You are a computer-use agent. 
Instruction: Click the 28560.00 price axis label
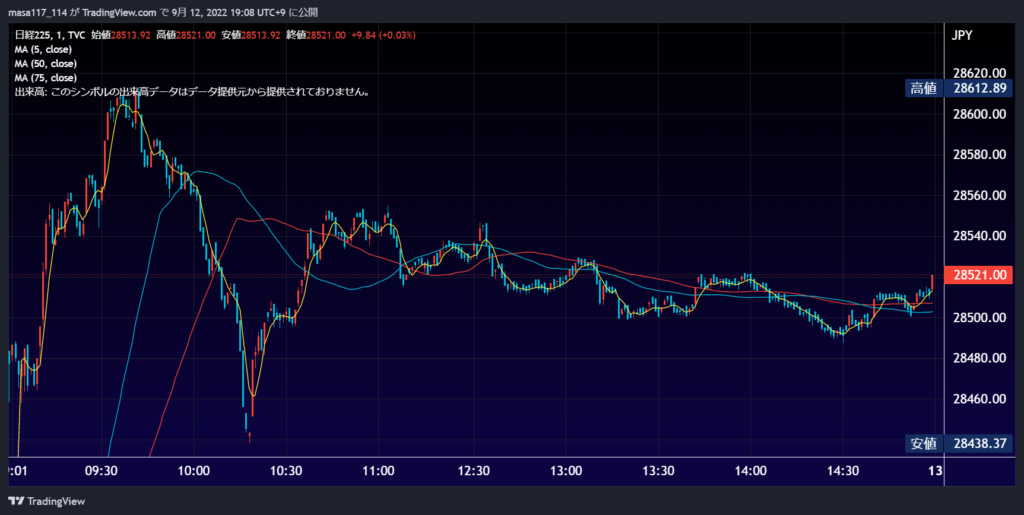(980, 195)
